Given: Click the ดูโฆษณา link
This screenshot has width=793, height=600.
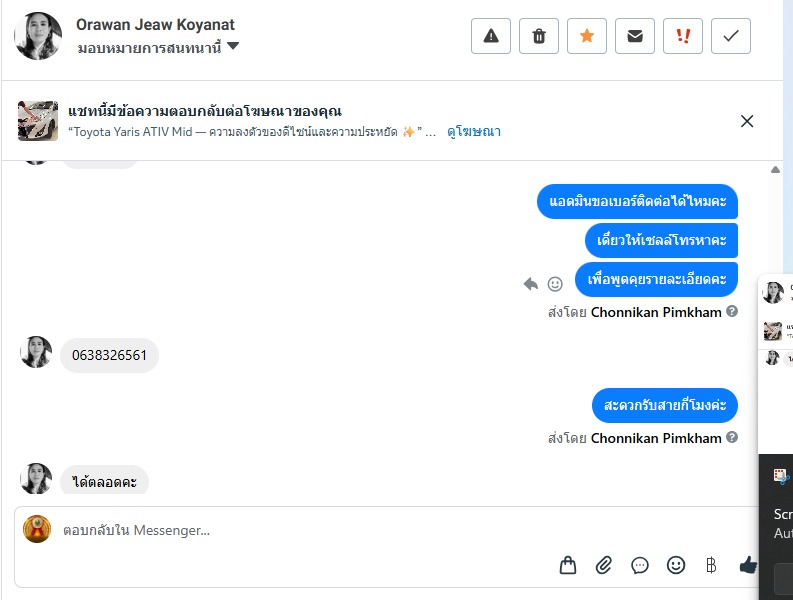Looking at the screenshot, I should coord(474,132).
